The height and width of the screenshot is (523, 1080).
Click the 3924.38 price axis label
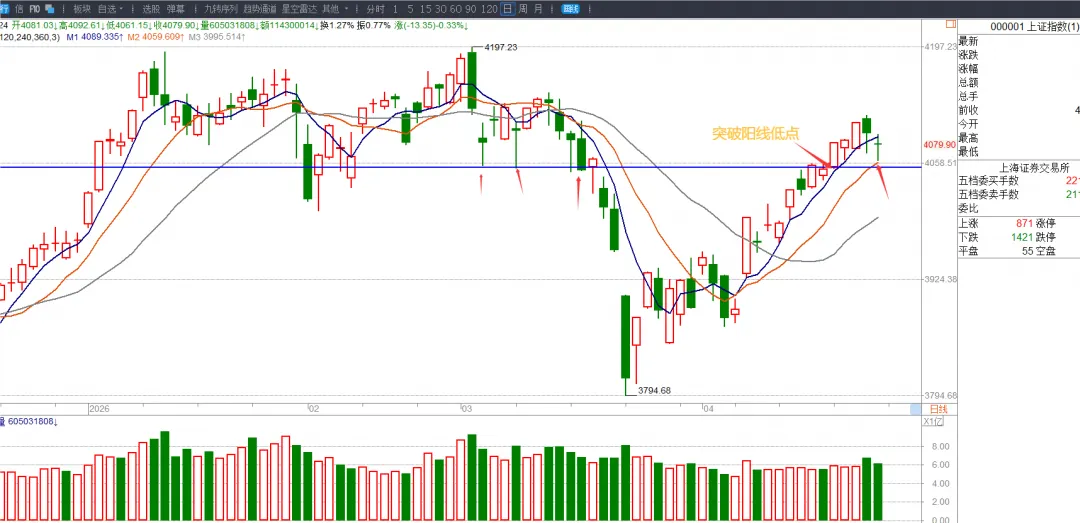click(x=940, y=280)
